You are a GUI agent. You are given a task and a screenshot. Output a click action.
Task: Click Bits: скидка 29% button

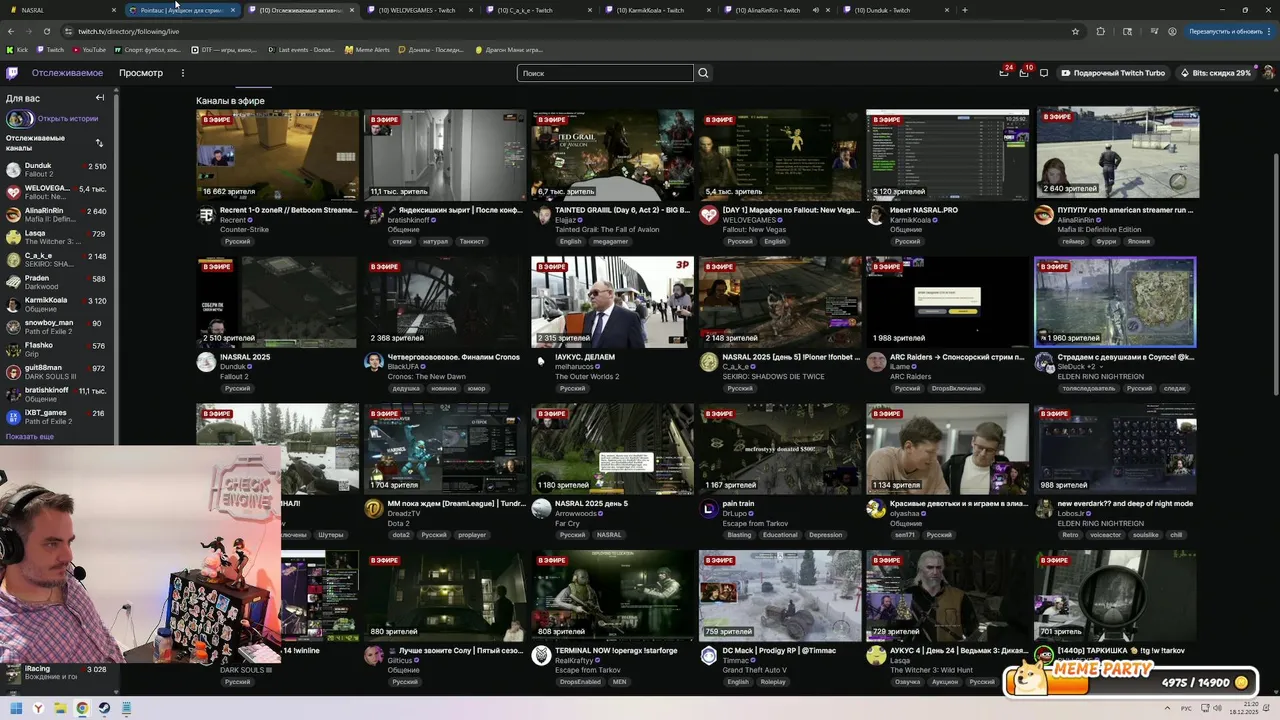pyautogui.click(x=1215, y=73)
